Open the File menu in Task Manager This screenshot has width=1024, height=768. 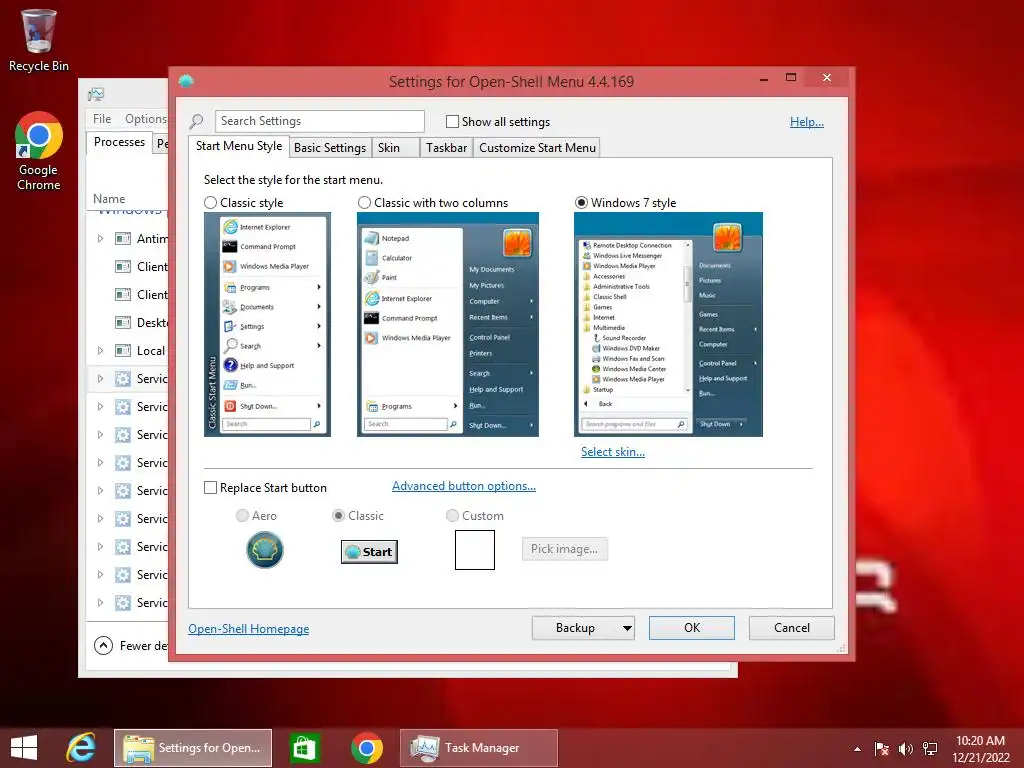102,119
